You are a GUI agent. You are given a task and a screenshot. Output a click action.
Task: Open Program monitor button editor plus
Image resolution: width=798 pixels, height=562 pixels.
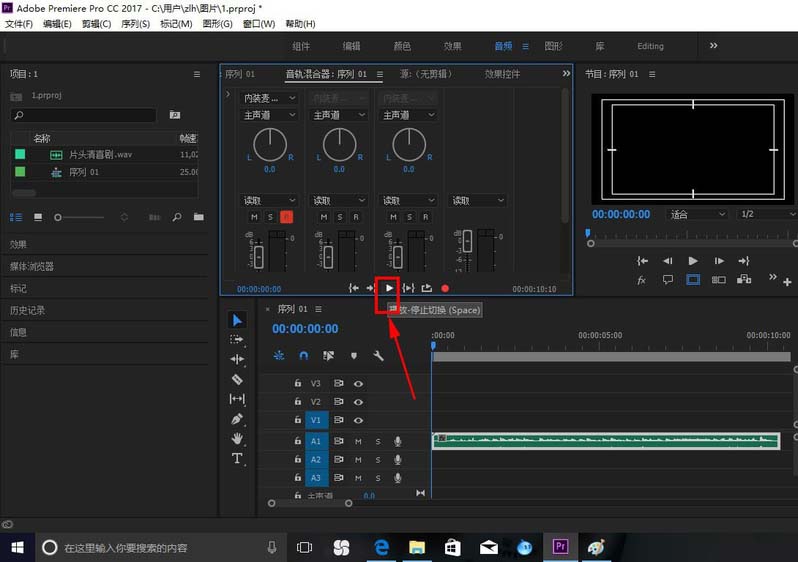787,282
